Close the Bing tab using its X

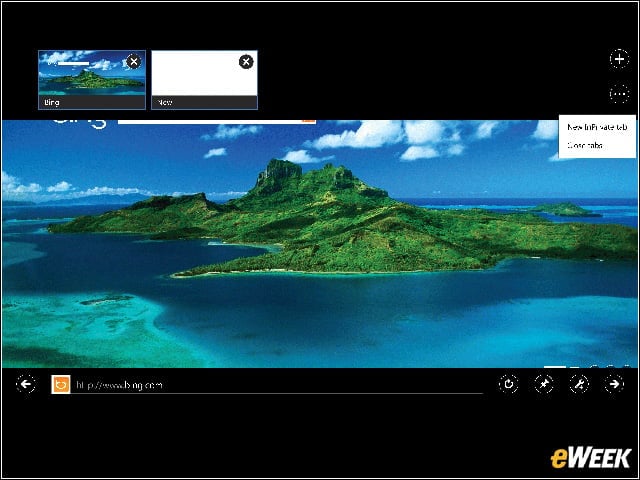tap(133, 62)
